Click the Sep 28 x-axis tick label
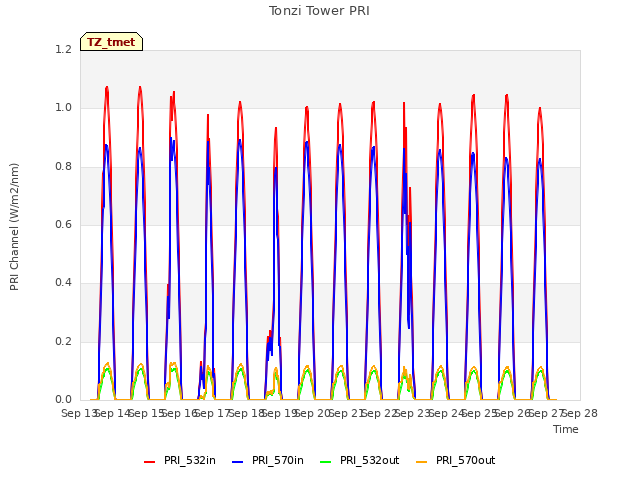The image size is (640, 480). [x=580, y=413]
